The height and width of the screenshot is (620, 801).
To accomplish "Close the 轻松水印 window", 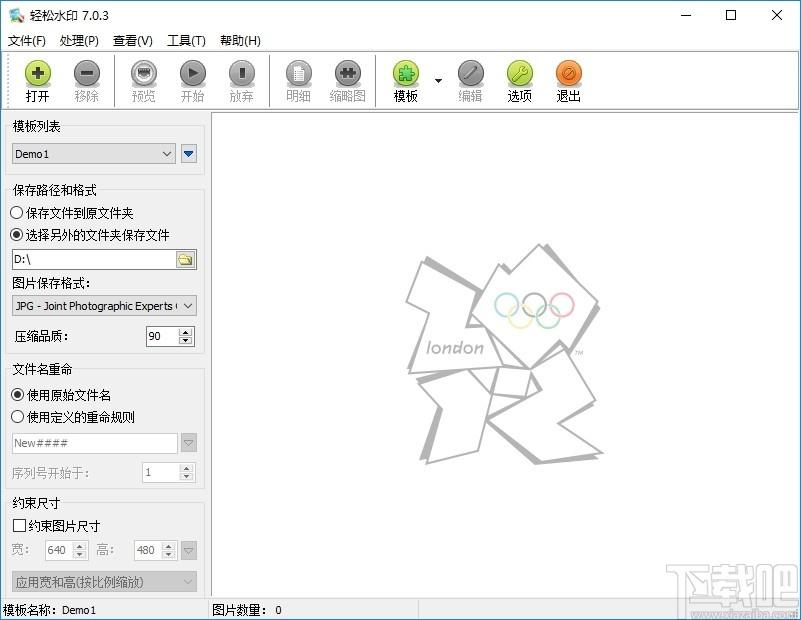I will coord(776,15).
